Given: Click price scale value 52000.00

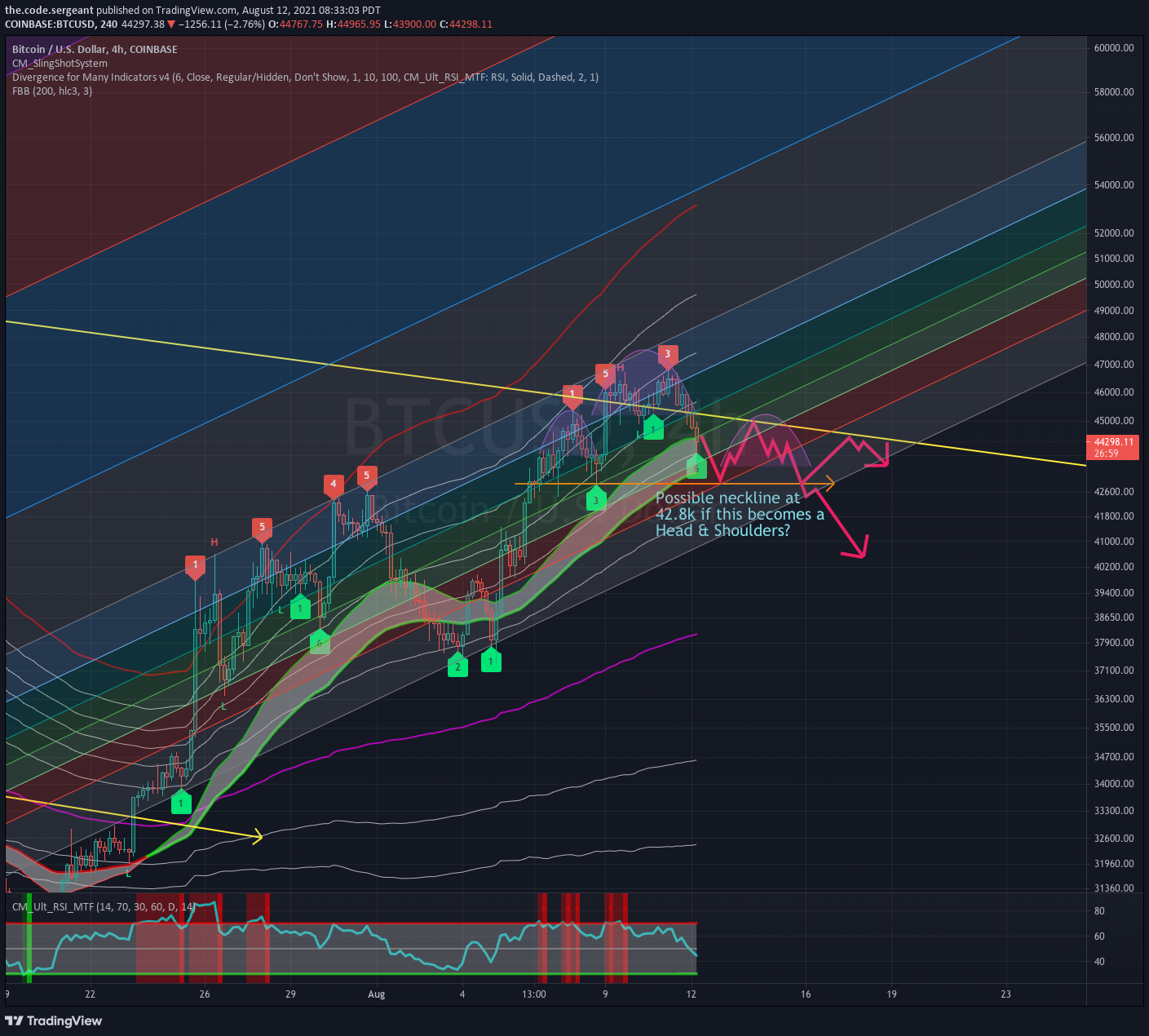Looking at the screenshot, I should [x=1114, y=232].
